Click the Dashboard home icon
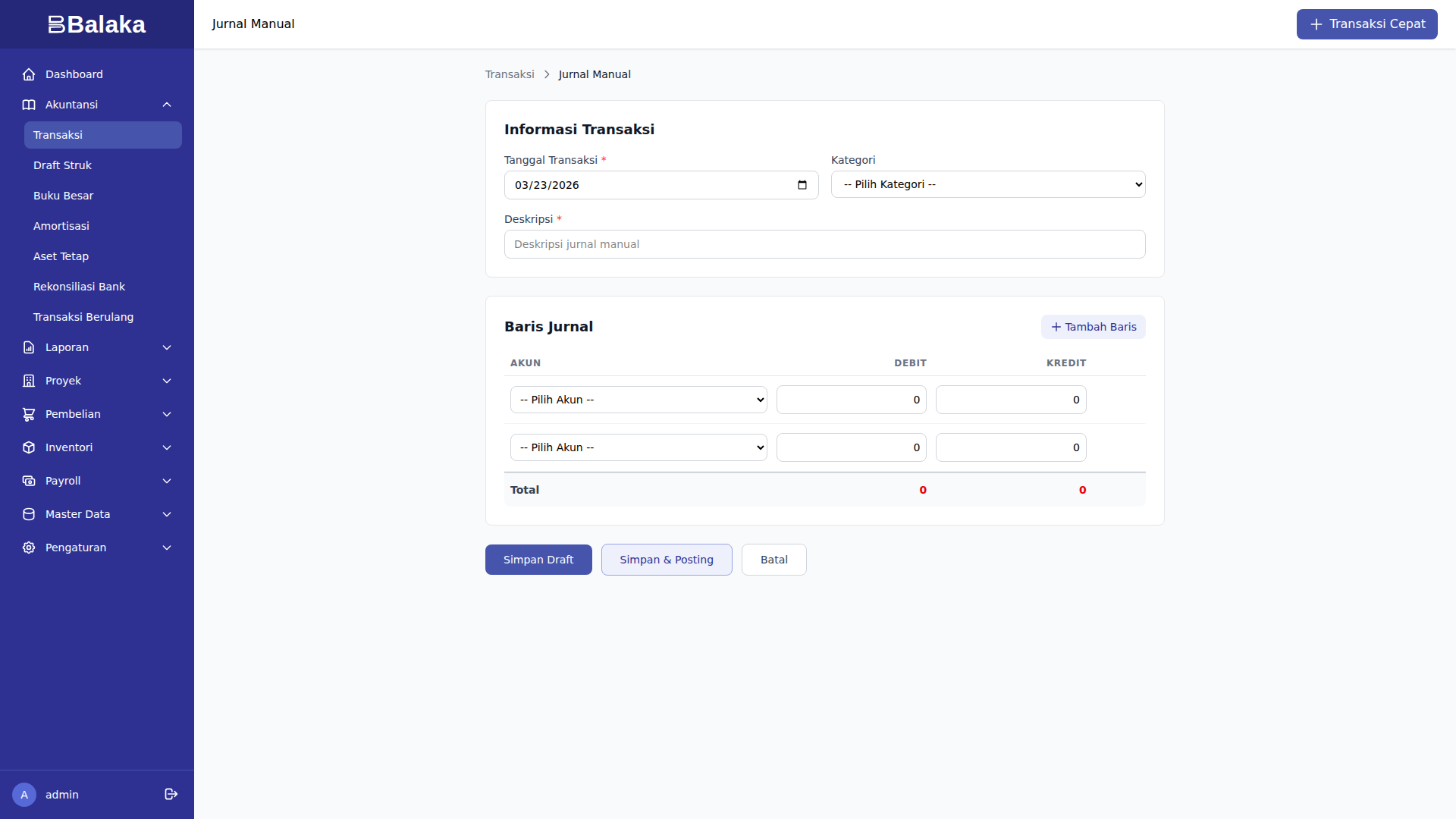 (29, 74)
